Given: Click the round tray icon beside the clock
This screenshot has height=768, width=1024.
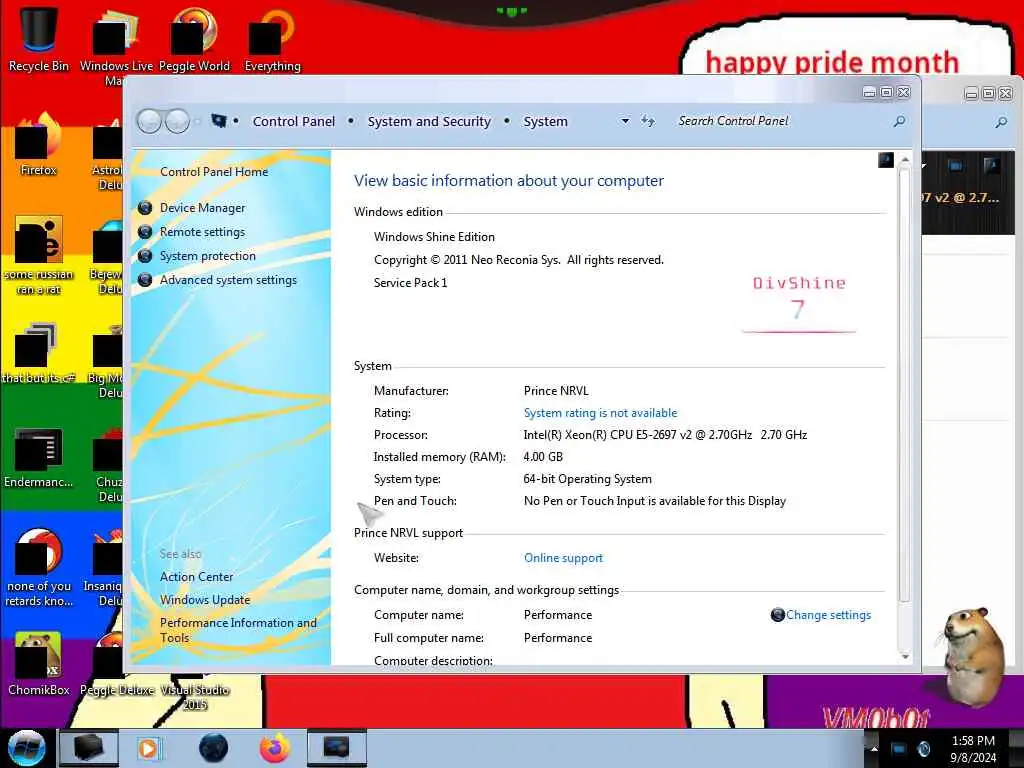Looking at the screenshot, I should [923, 749].
